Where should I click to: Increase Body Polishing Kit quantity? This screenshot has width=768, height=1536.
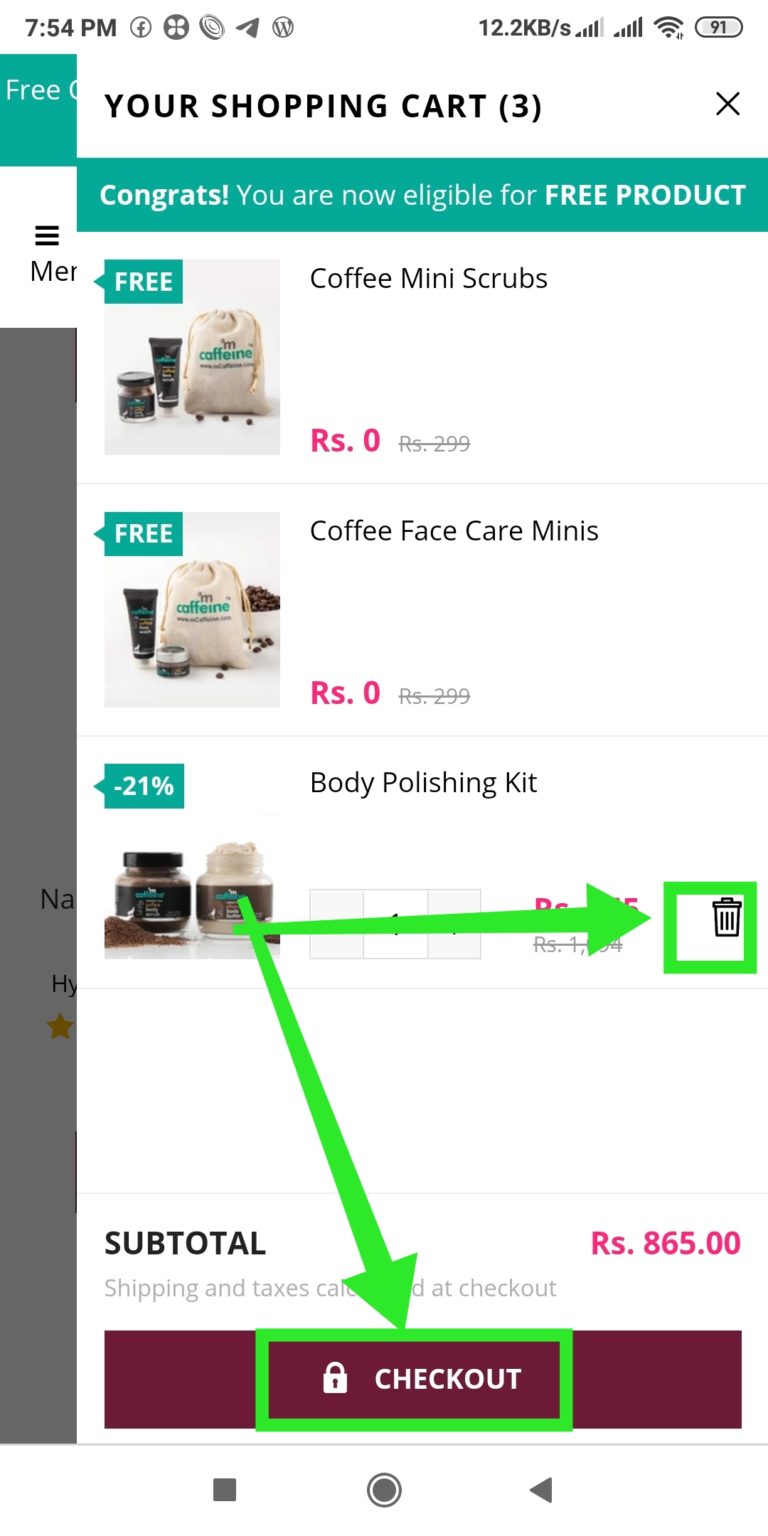tap(454, 924)
